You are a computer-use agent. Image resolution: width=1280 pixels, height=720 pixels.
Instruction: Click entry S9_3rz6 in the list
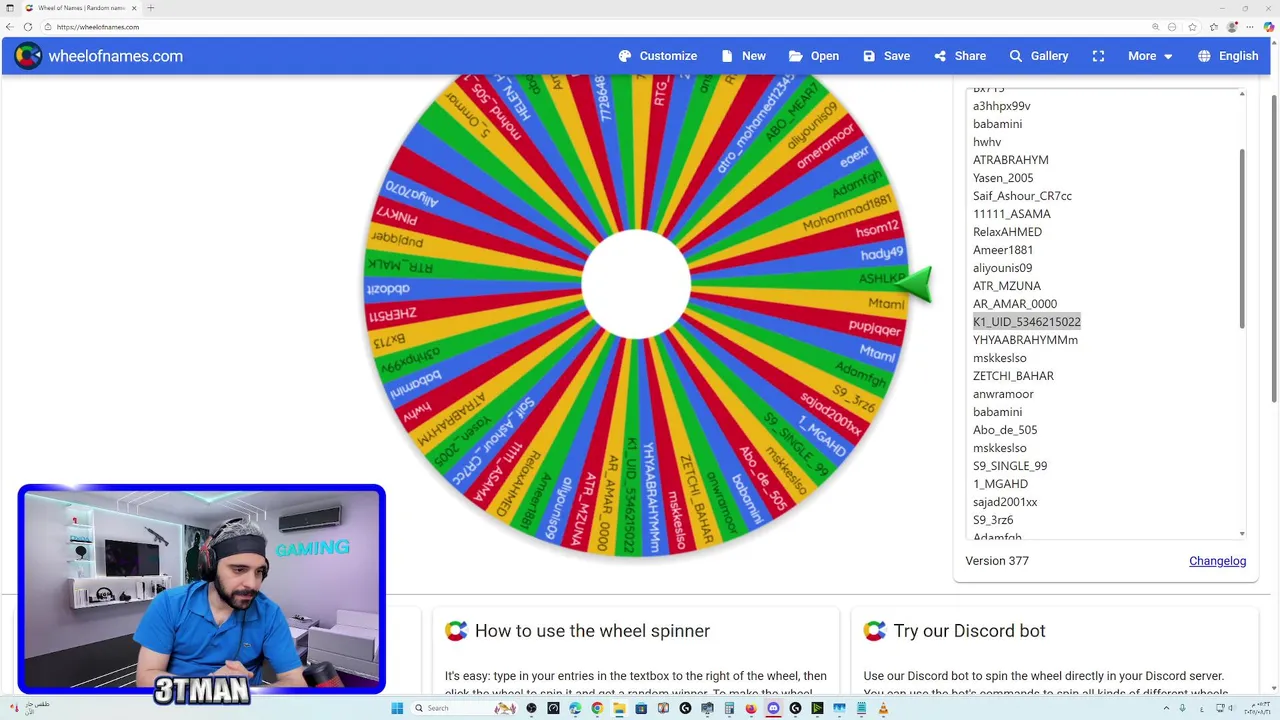[x=993, y=520]
